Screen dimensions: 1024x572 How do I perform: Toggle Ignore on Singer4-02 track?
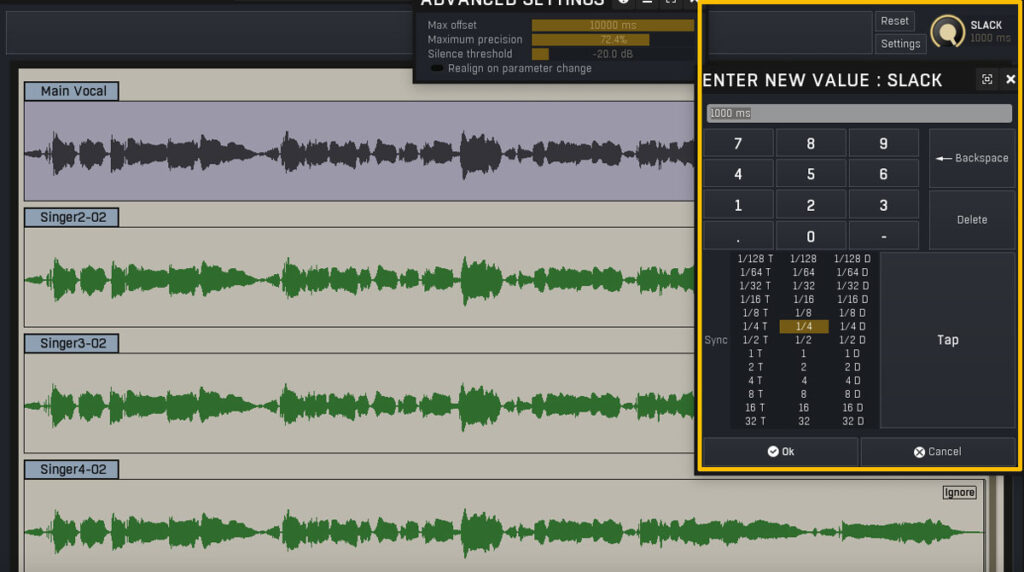coord(959,492)
